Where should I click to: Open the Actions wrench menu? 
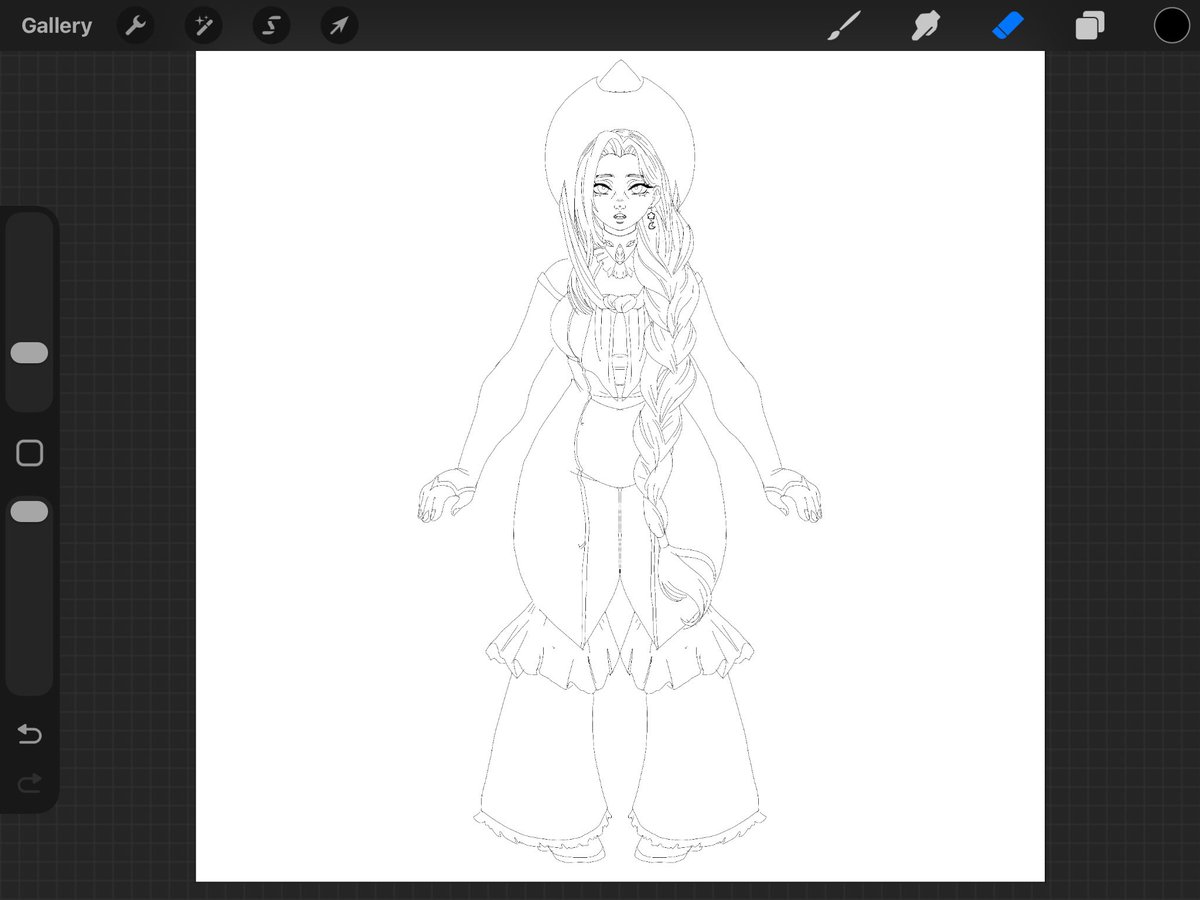point(135,25)
